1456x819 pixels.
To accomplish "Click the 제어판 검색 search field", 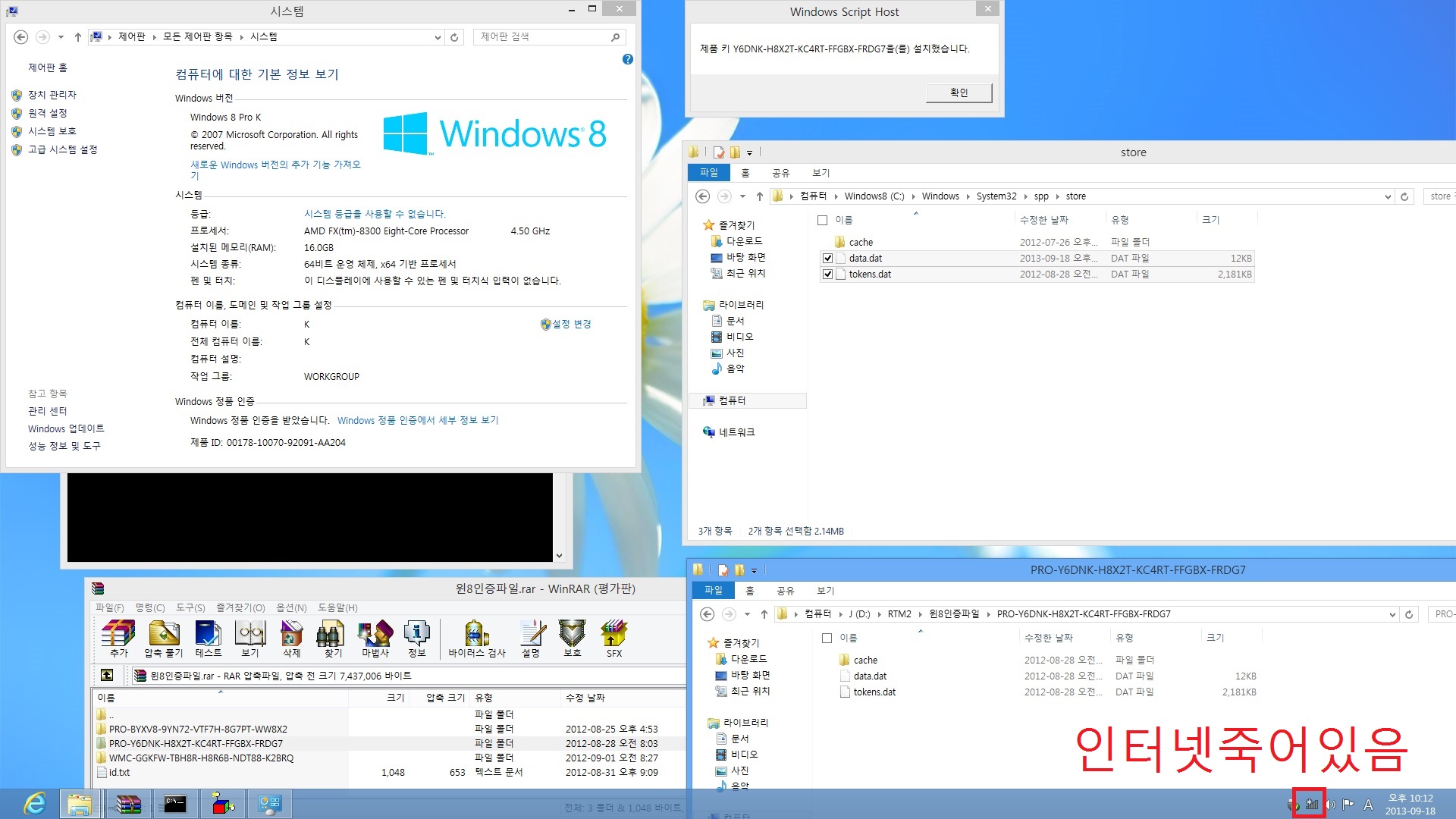I will (549, 37).
